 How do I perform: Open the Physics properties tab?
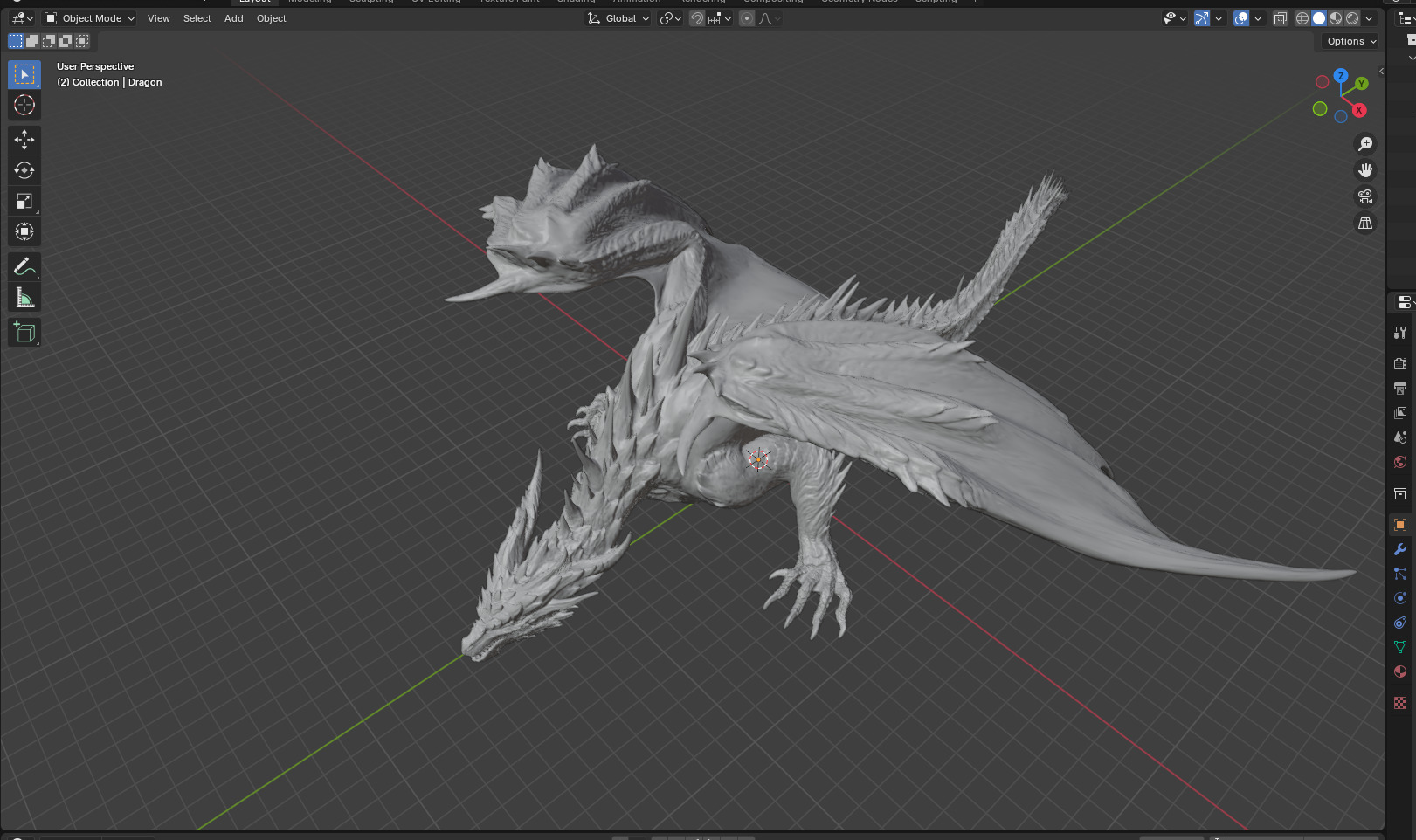1400,598
